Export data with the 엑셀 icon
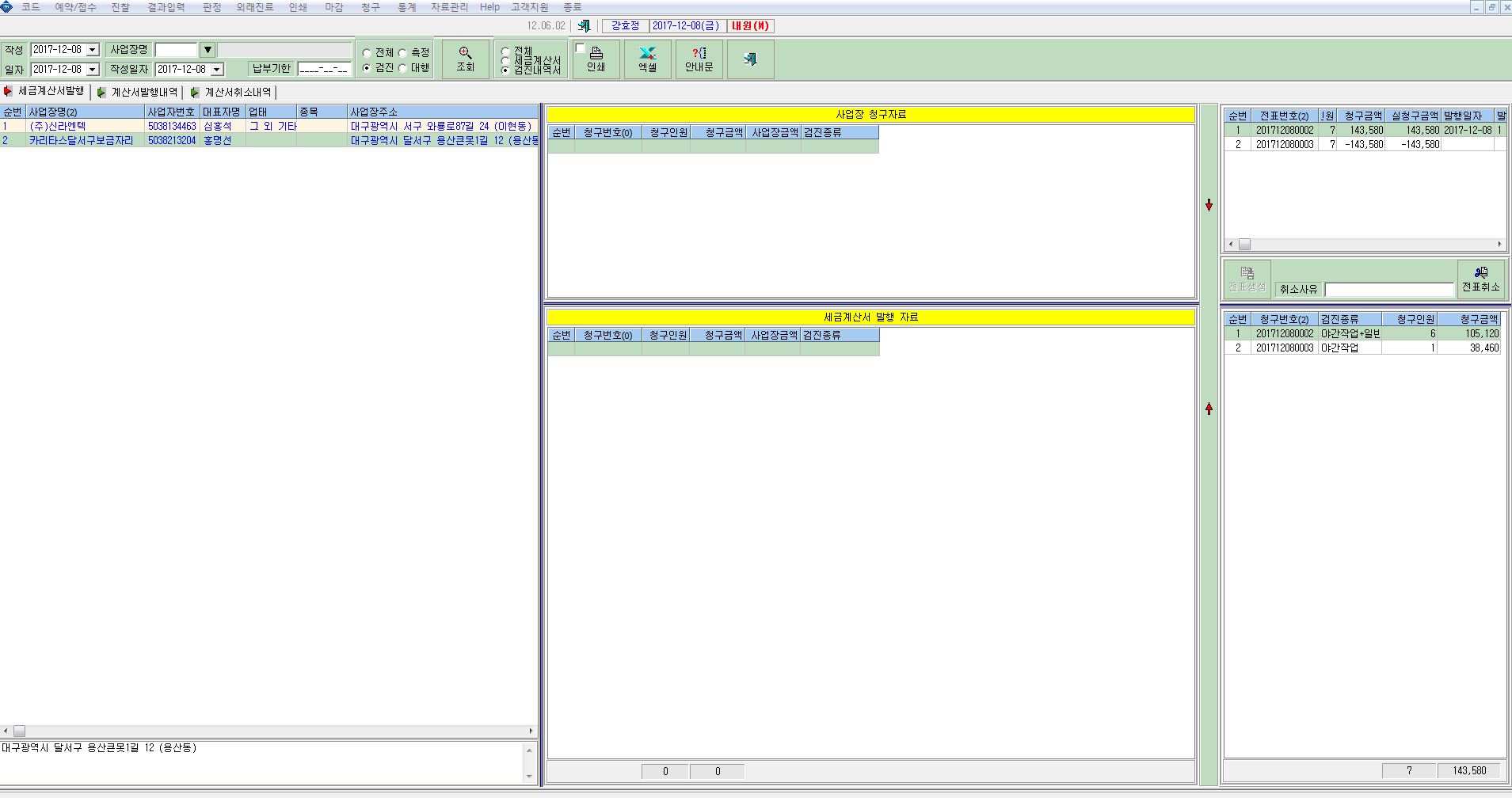The width and height of the screenshot is (1512, 798). [x=648, y=59]
